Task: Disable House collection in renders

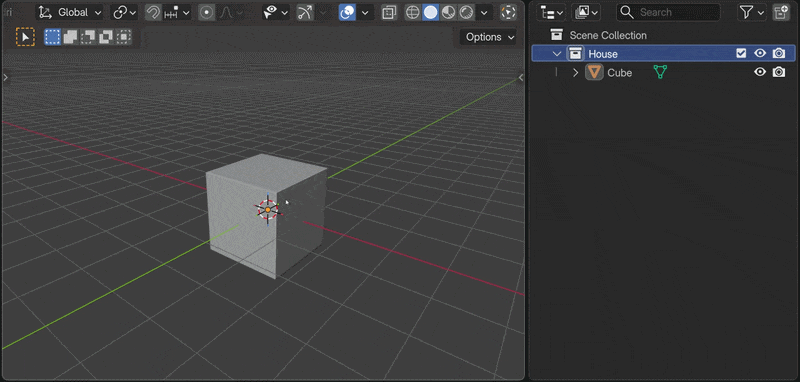Action: 779,53
